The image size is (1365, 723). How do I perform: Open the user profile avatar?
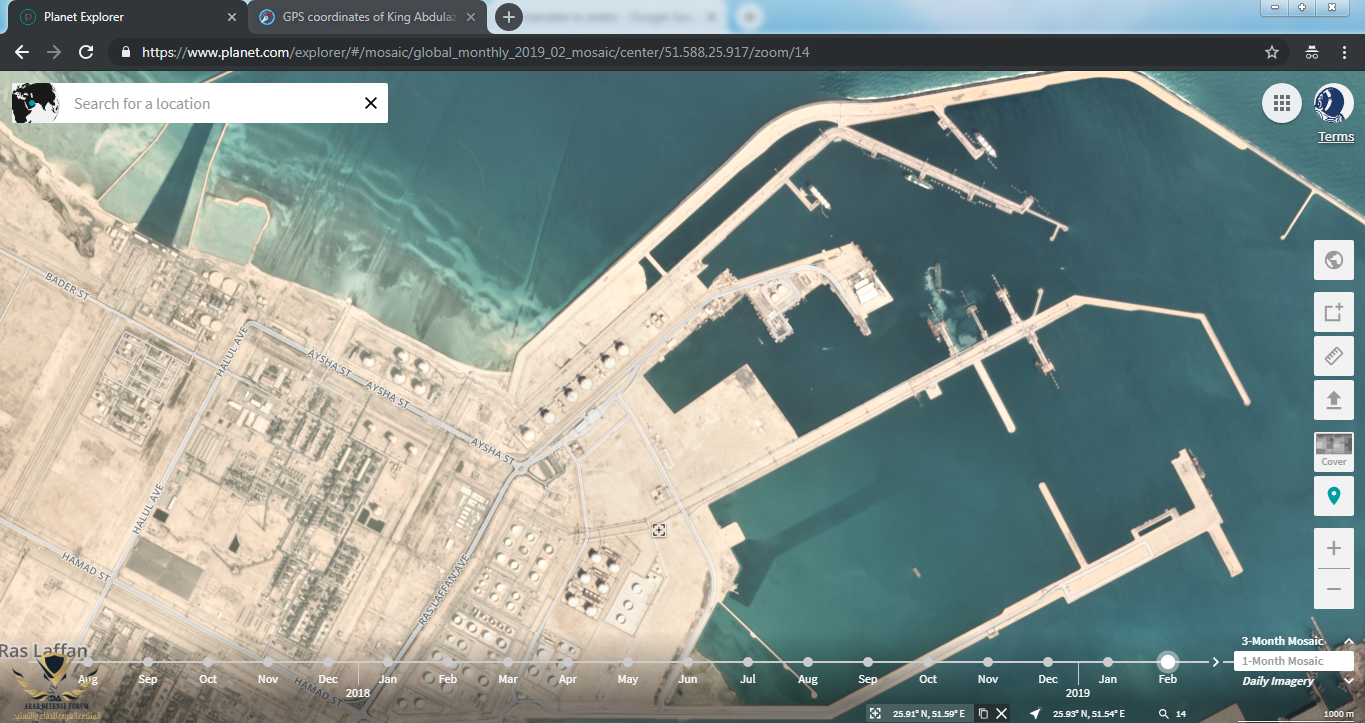coord(1333,103)
